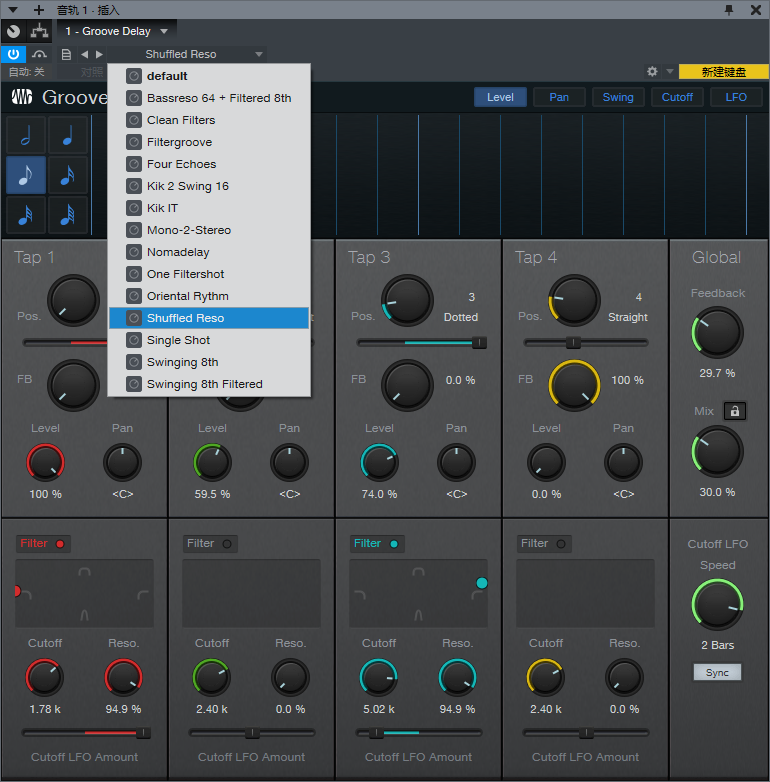Click the Global Mix knob
The width and height of the screenshot is (770, 782).
pyautogui.click(x=717, y=452)
